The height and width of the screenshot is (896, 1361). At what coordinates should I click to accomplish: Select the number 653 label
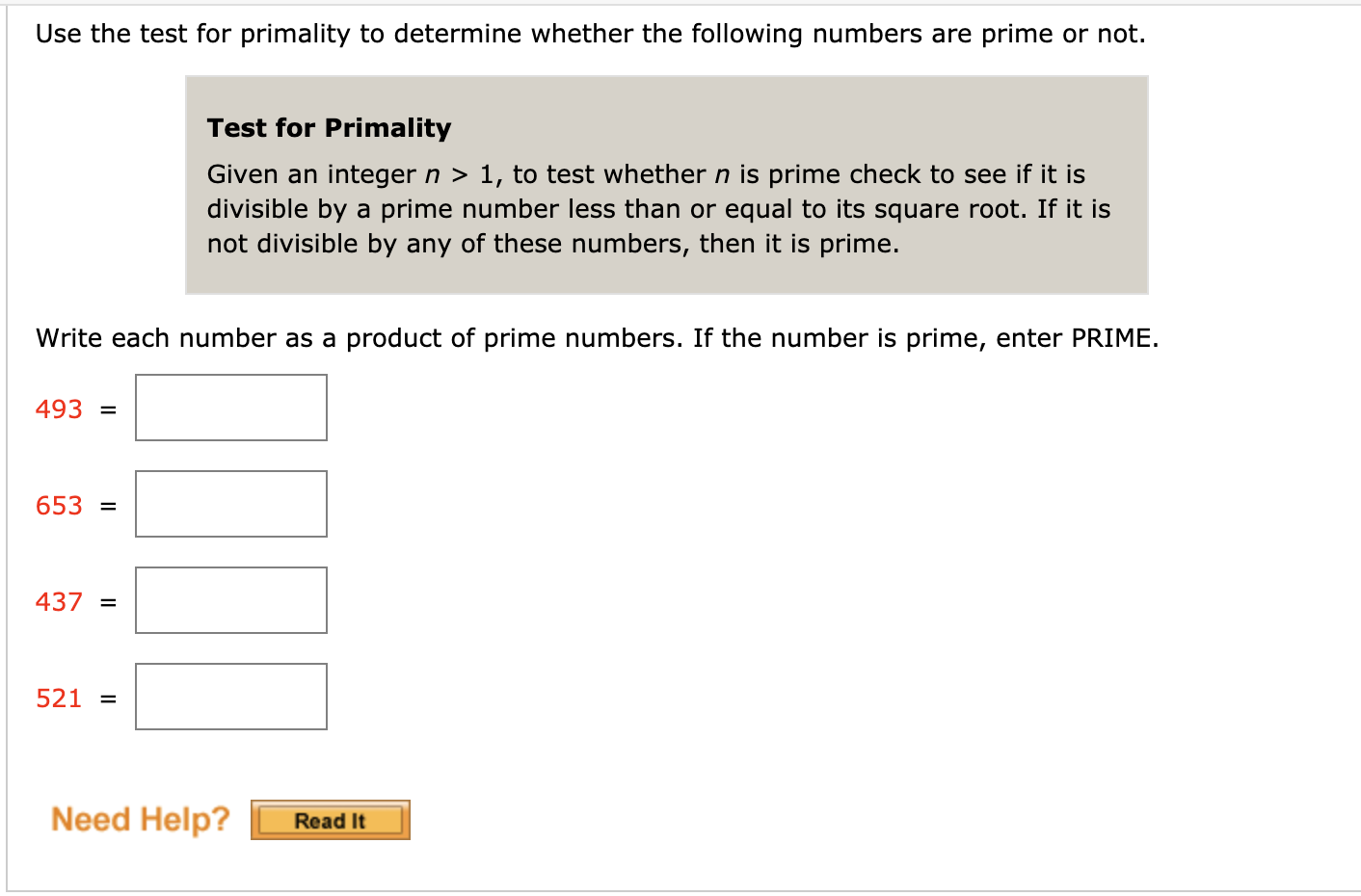[x=58, y=505]
